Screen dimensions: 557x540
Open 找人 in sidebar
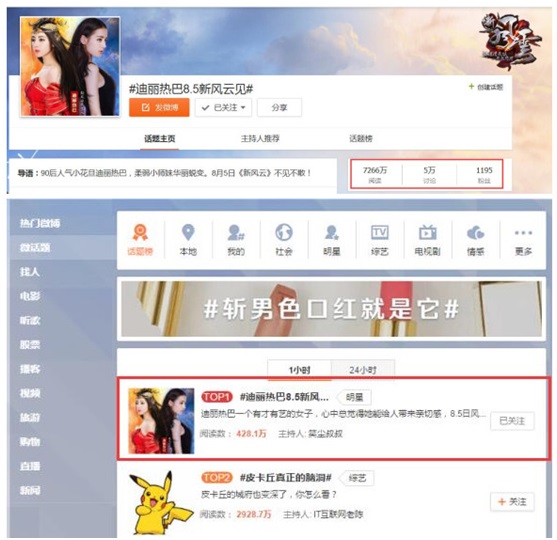29,272
